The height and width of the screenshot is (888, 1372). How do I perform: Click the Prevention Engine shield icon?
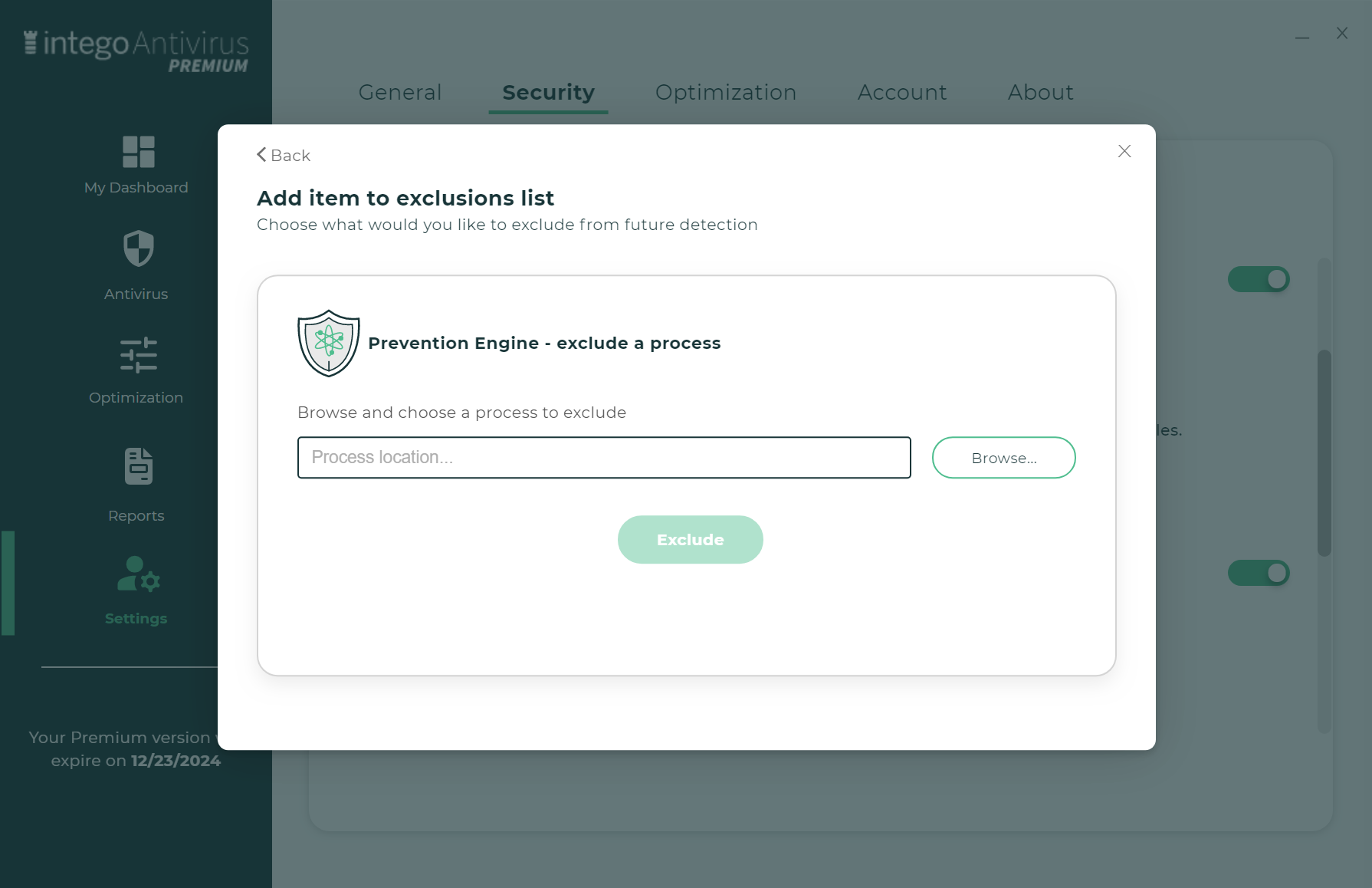coord(329,344)
